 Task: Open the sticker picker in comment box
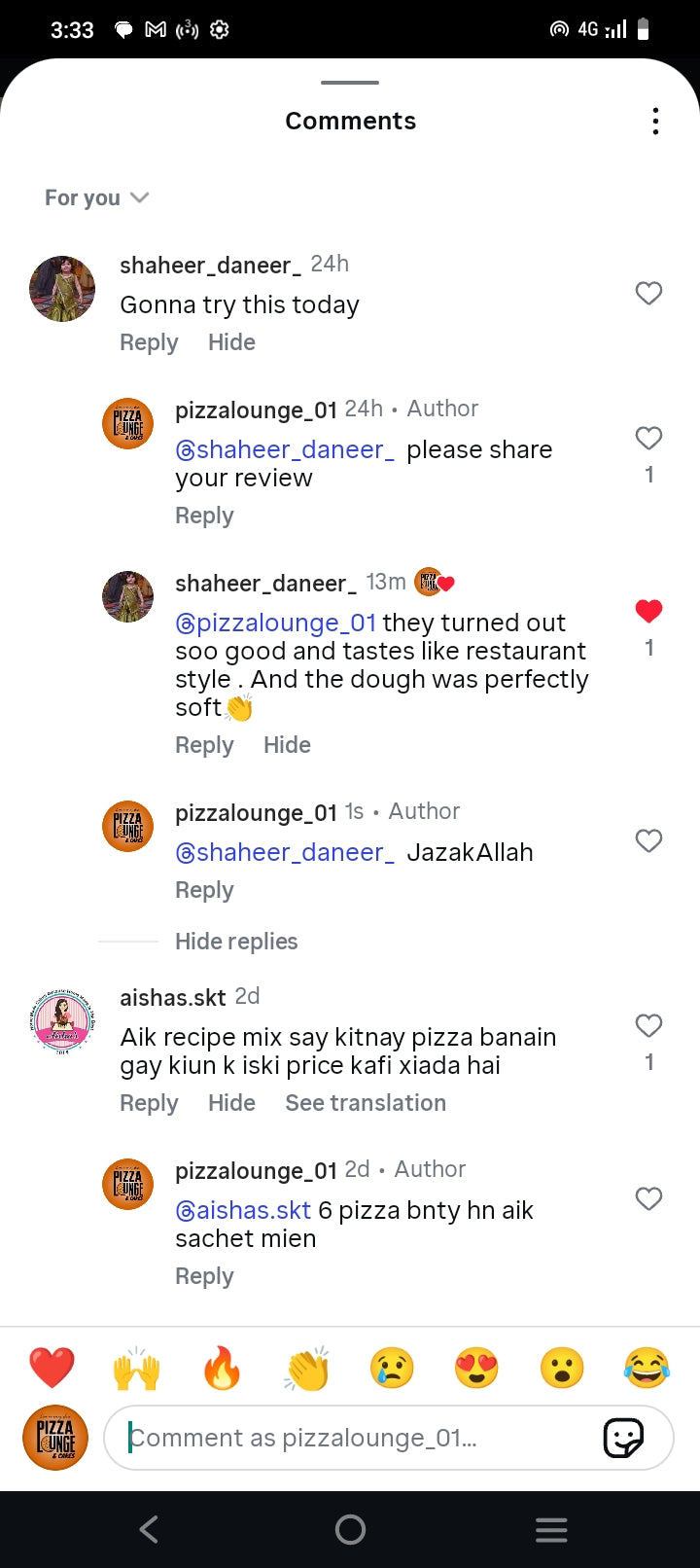click(623, 1438)
